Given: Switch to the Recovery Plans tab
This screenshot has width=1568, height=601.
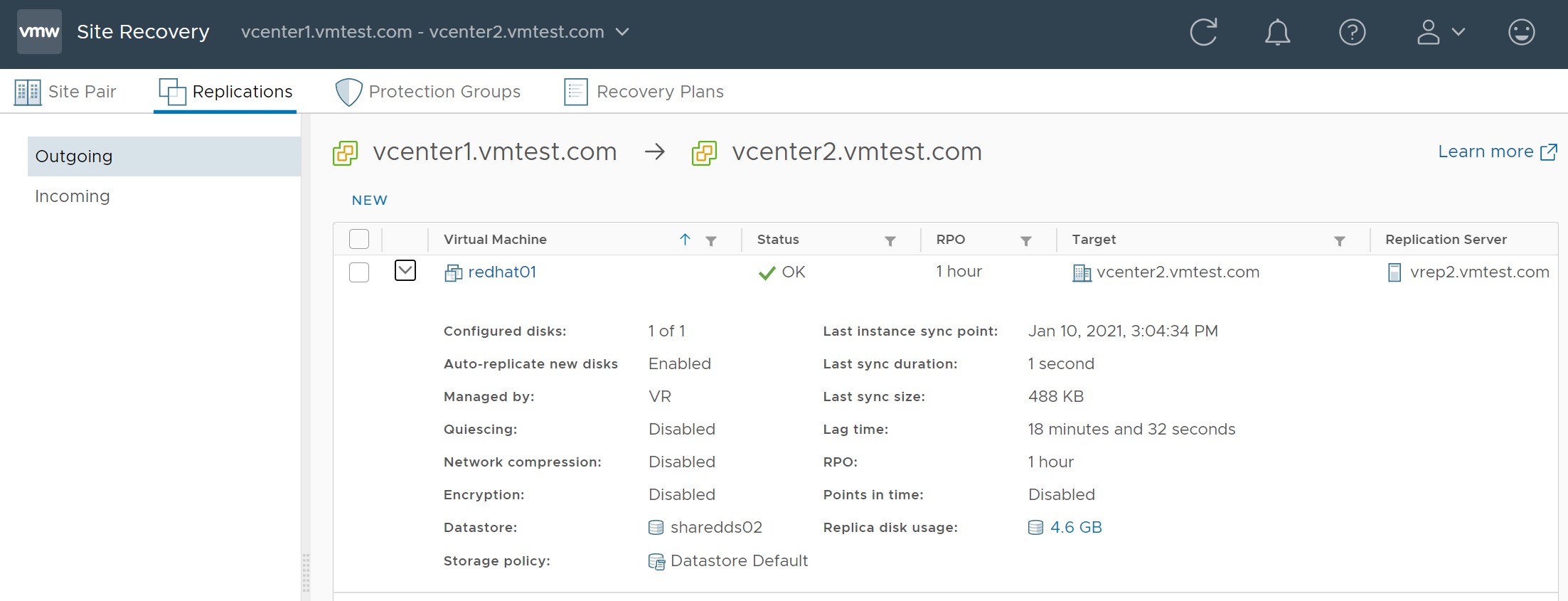Looking at the screenshot, I should [x=644, y=92].
